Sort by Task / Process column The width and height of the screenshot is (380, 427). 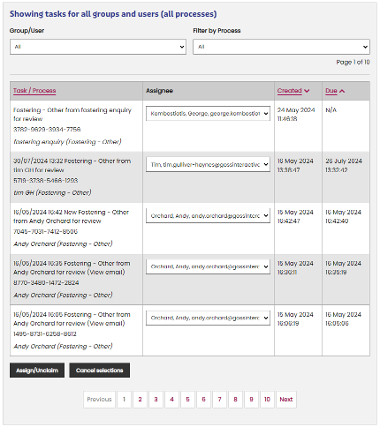(35, 91)
